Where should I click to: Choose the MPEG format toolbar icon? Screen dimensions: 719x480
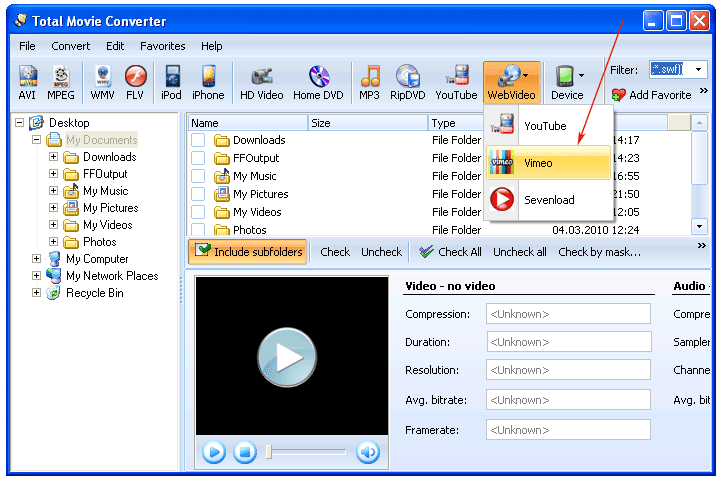point(61,83)
